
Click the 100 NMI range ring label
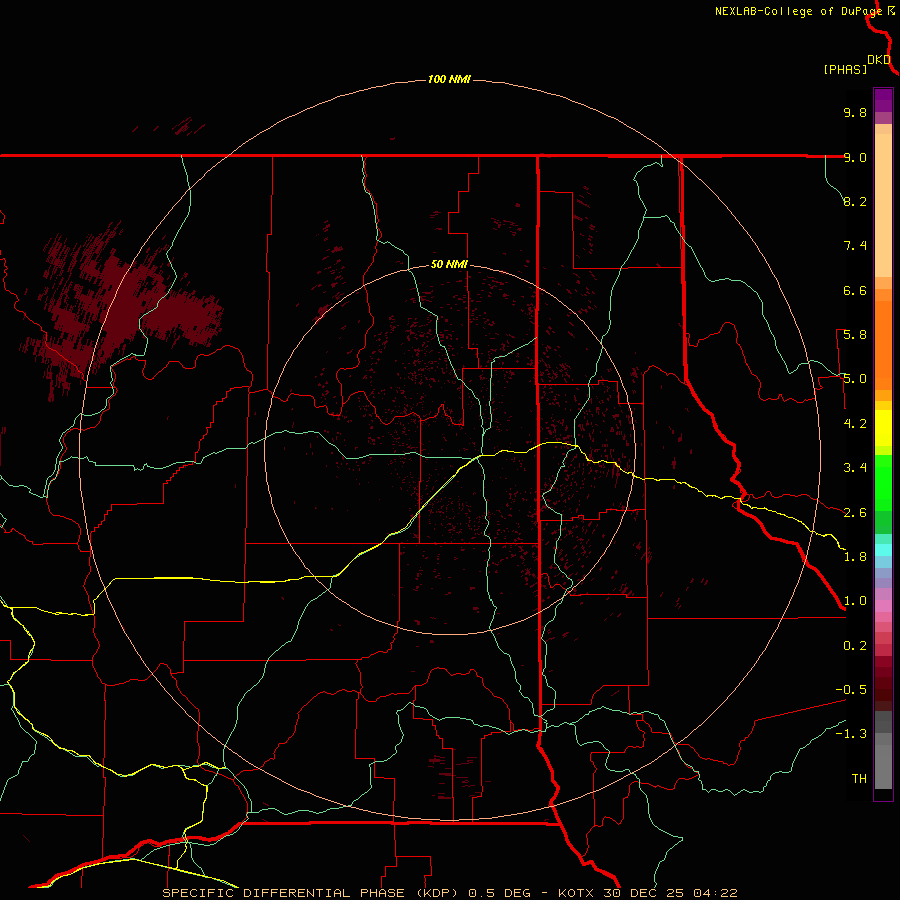coord(449,79)
